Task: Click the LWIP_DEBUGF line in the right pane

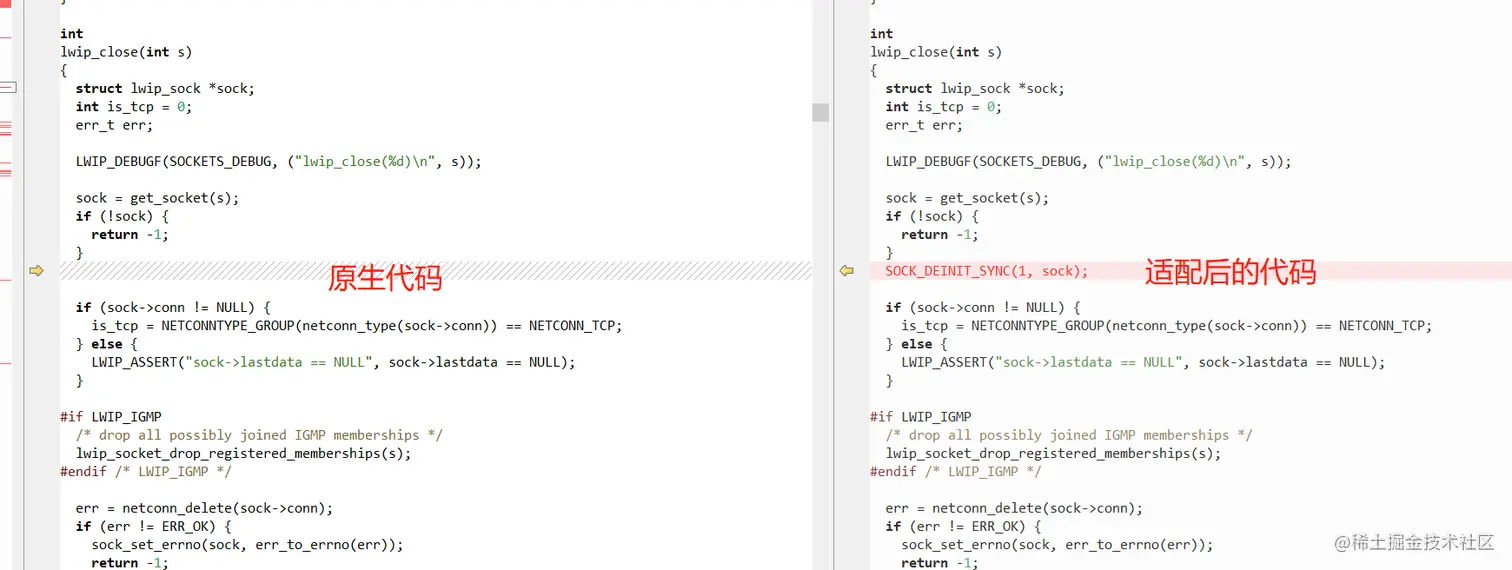Action: [x=1089, y=161]
